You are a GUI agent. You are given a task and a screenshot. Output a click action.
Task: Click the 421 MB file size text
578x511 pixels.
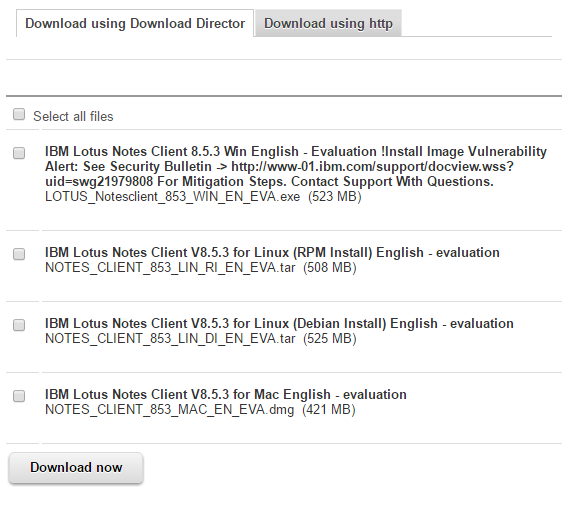coord(329,410)
